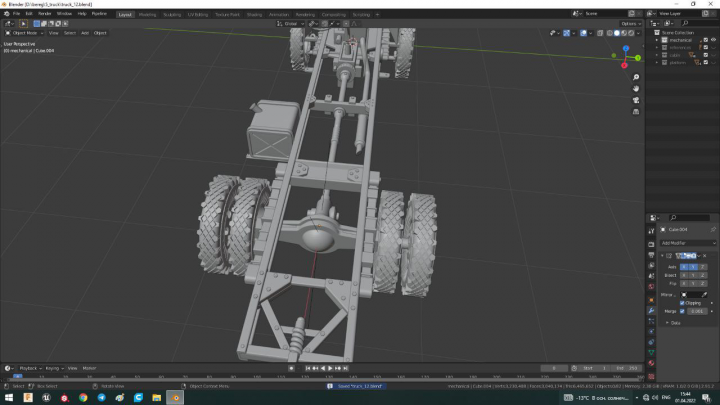Open the Object Constraints properties tab icon
This screenshot has width=720, height=405.
coord(651,342)
